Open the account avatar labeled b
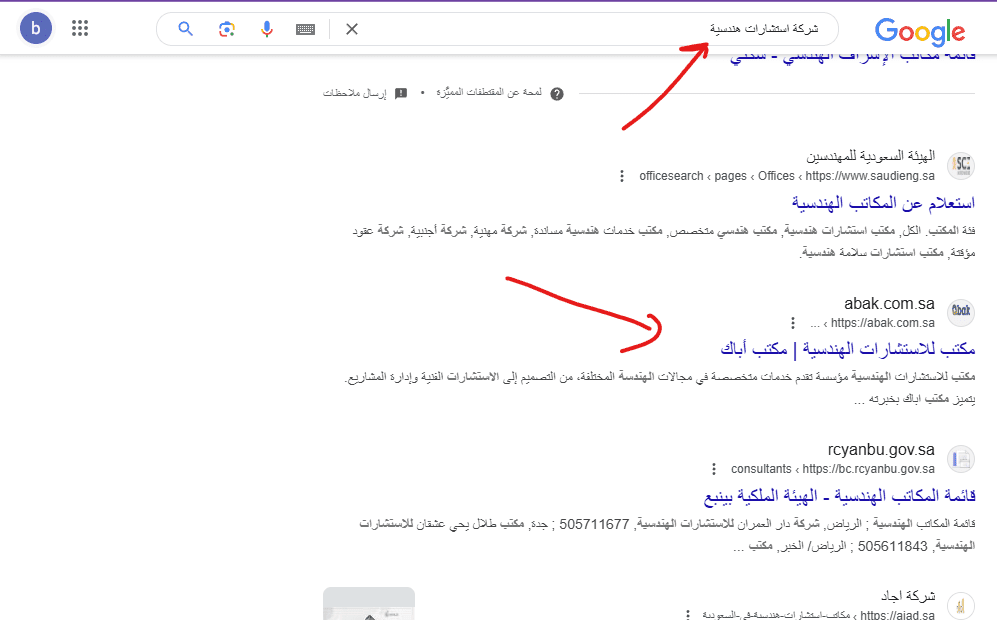Image resolution: width=997 pixels, height=620 pixels. click(36, 28)
